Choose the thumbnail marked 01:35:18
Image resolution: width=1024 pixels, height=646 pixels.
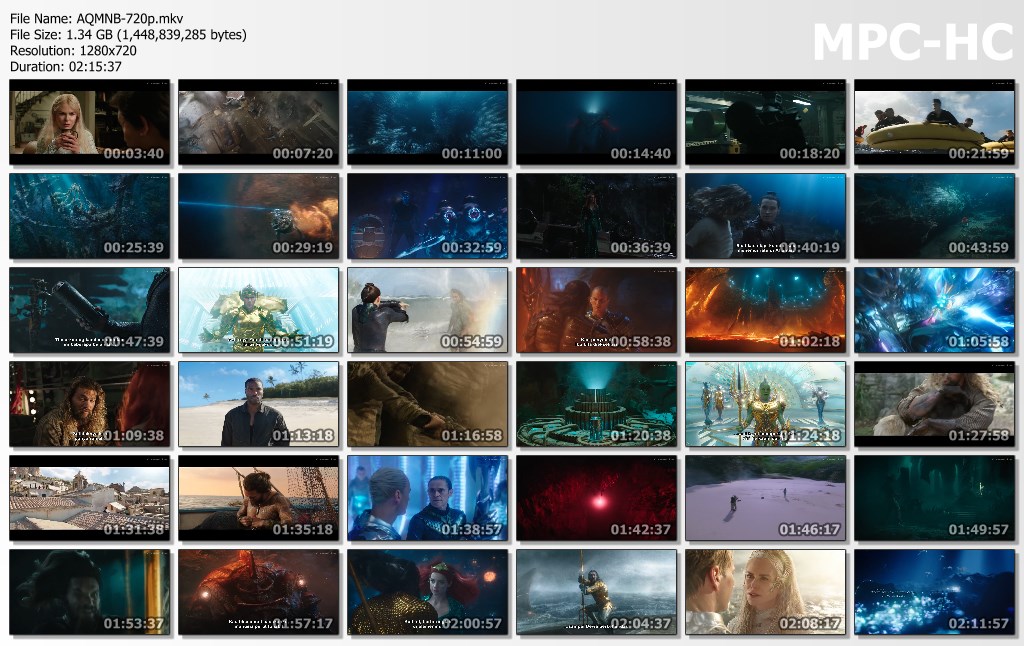[x=259, y=498]
